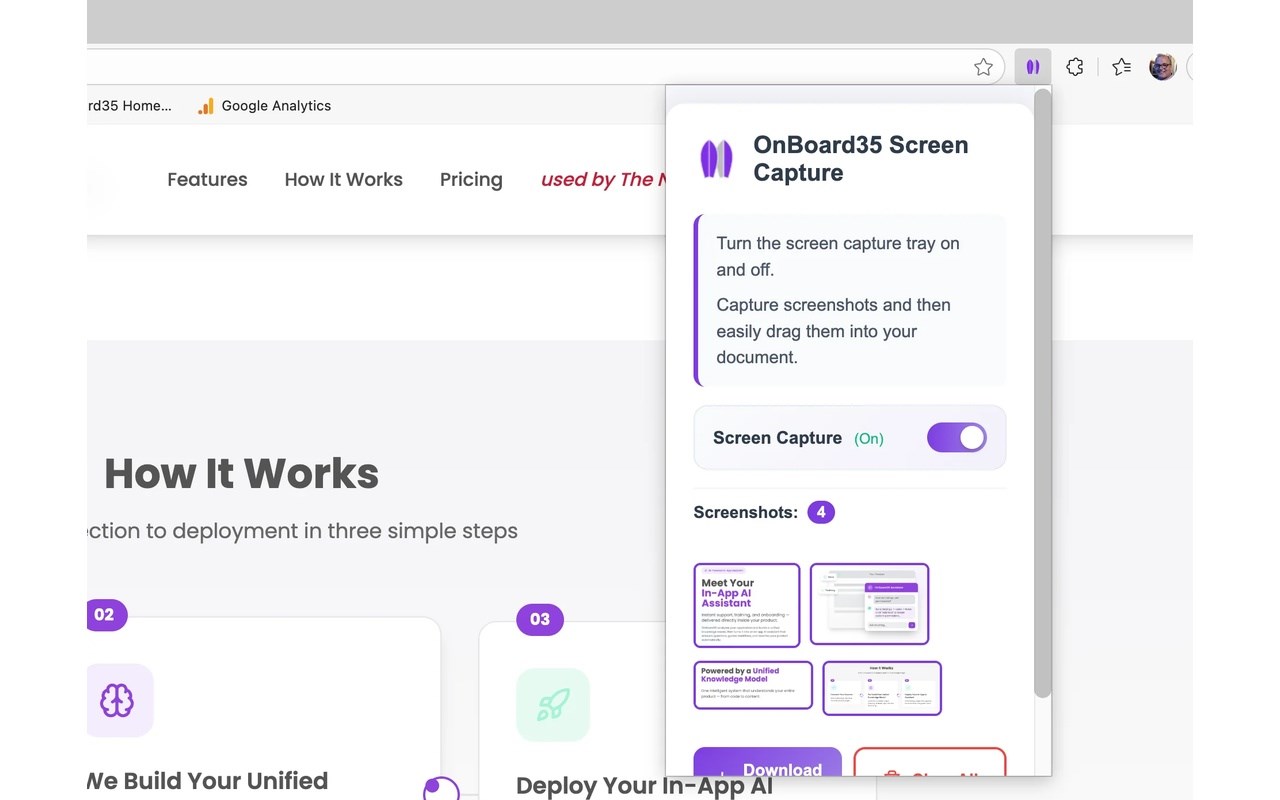The image size is (1280, 800).
Task: Go to How It Works nav link
Action: click(343, 180)
